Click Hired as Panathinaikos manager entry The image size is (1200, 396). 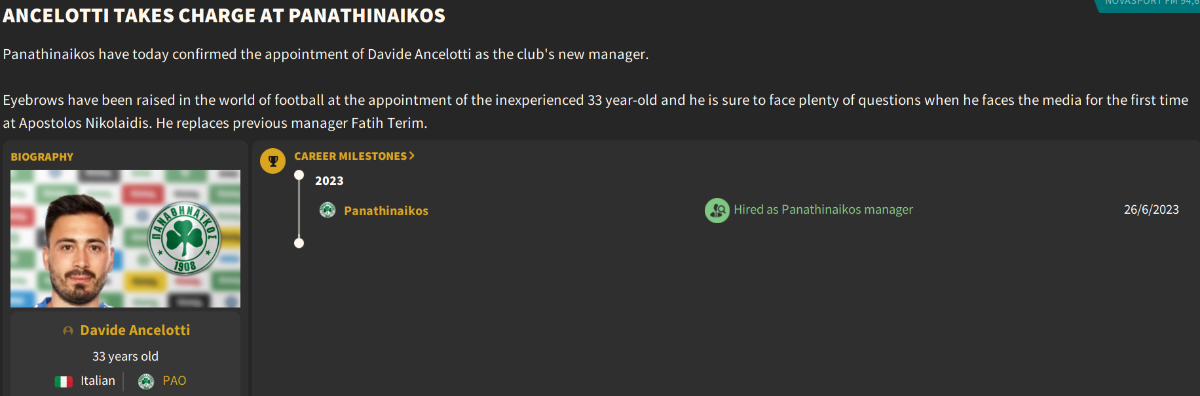click(x=824, y=210)
